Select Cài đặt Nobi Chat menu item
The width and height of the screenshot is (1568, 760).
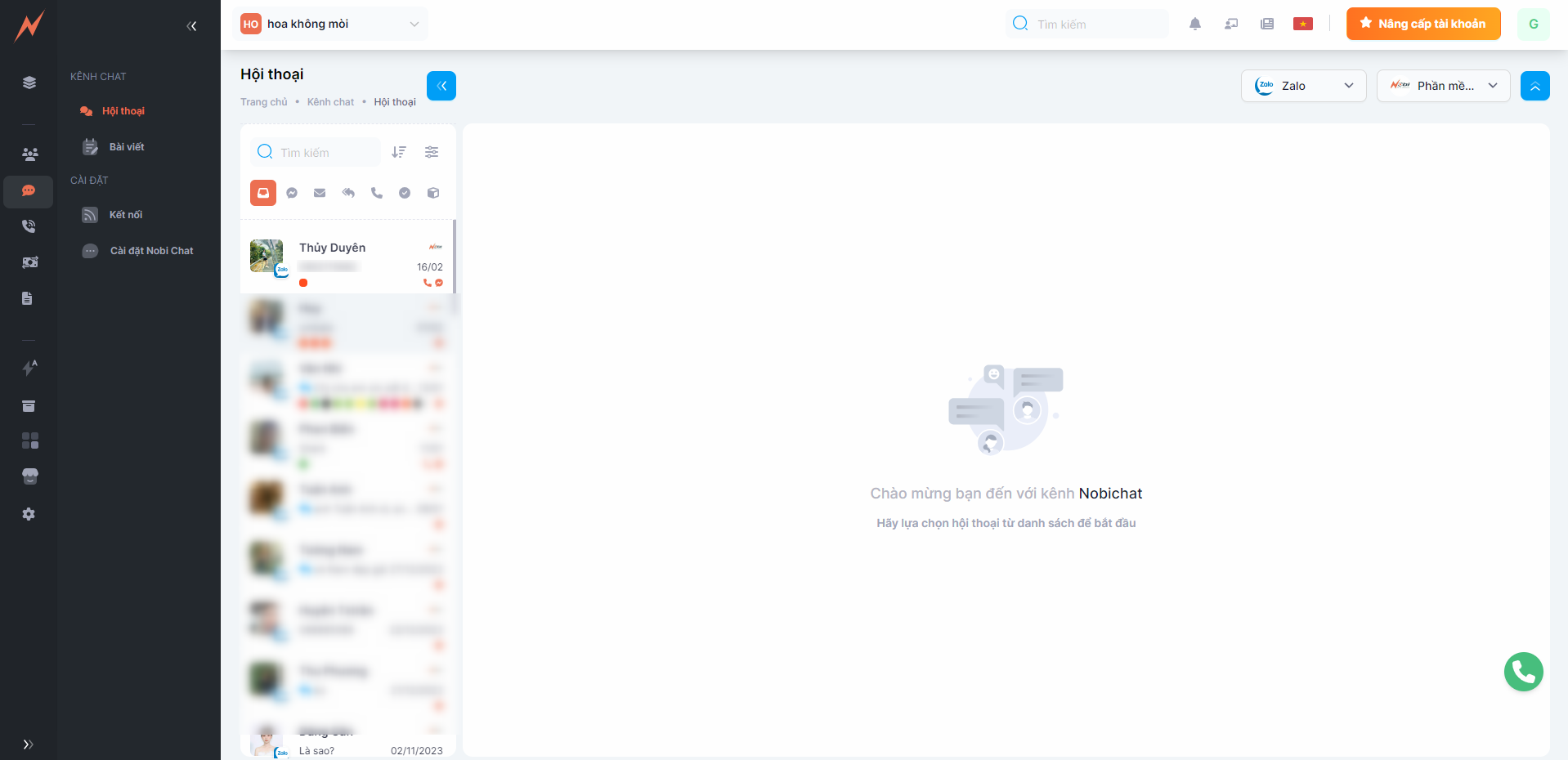(x=151, y=251)
